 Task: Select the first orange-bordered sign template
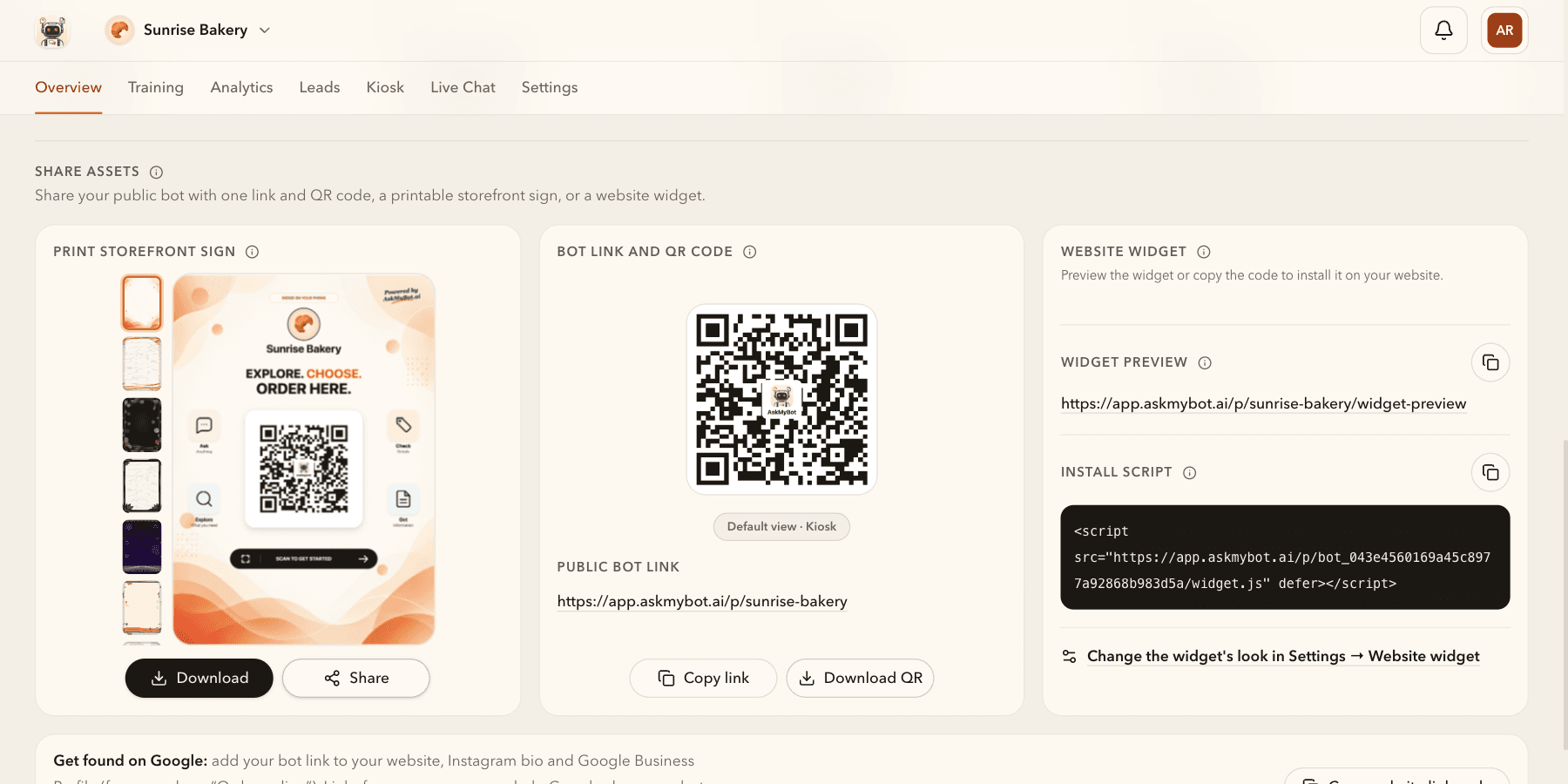point(142,302)
